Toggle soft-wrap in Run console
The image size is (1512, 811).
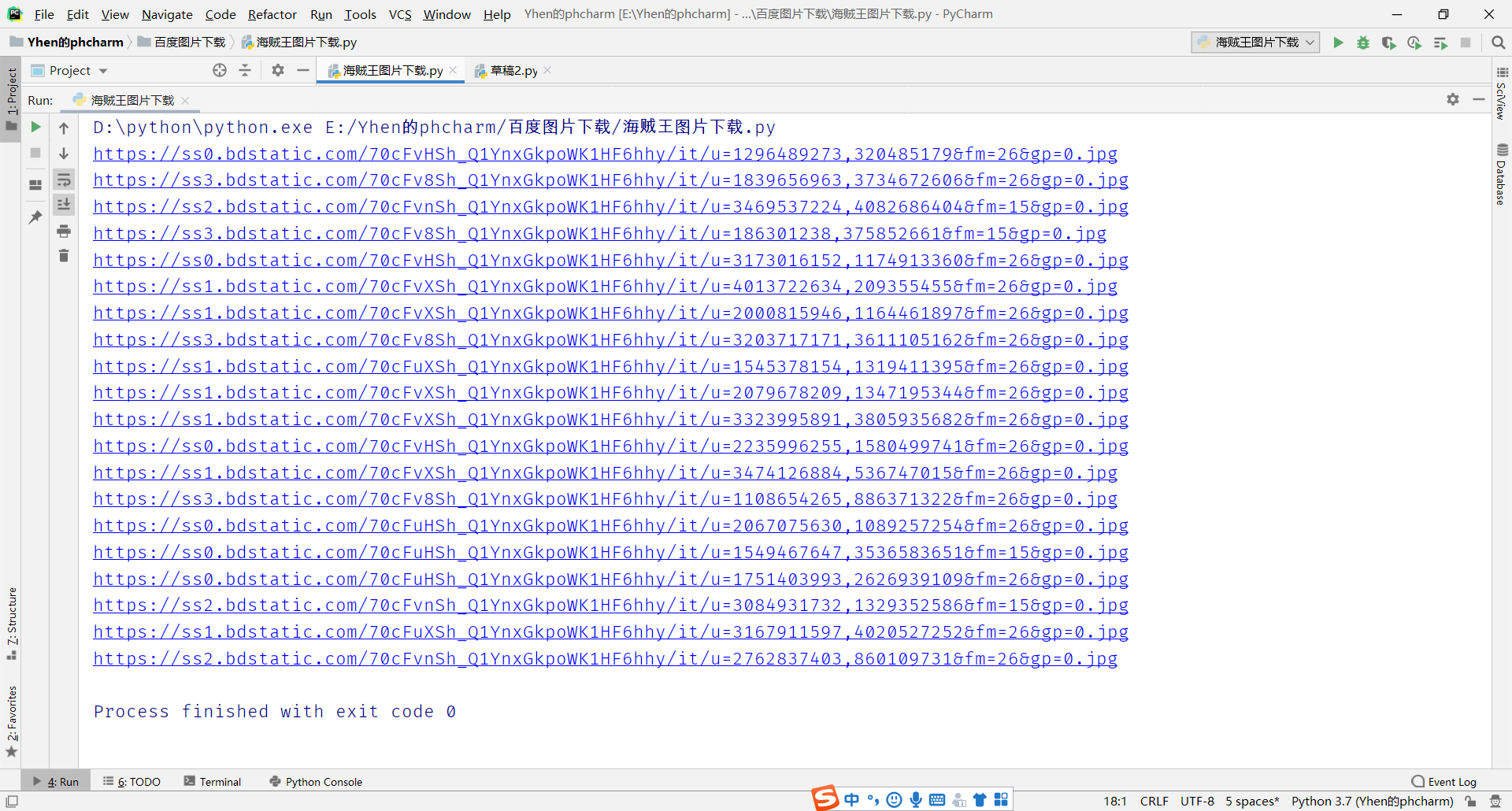[x=64, y=180]
